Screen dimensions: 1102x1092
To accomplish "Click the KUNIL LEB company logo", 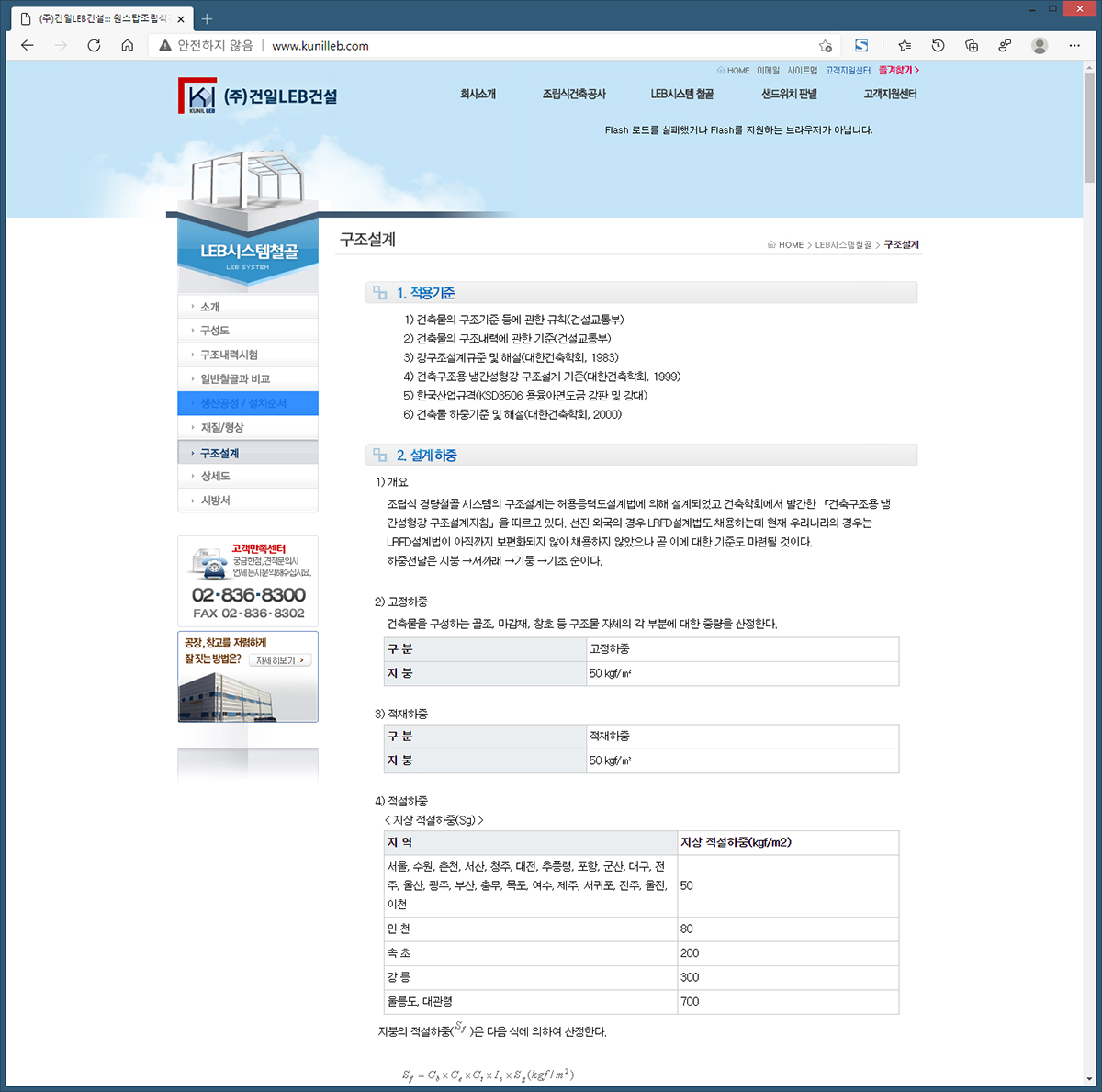I will point(257,96).
